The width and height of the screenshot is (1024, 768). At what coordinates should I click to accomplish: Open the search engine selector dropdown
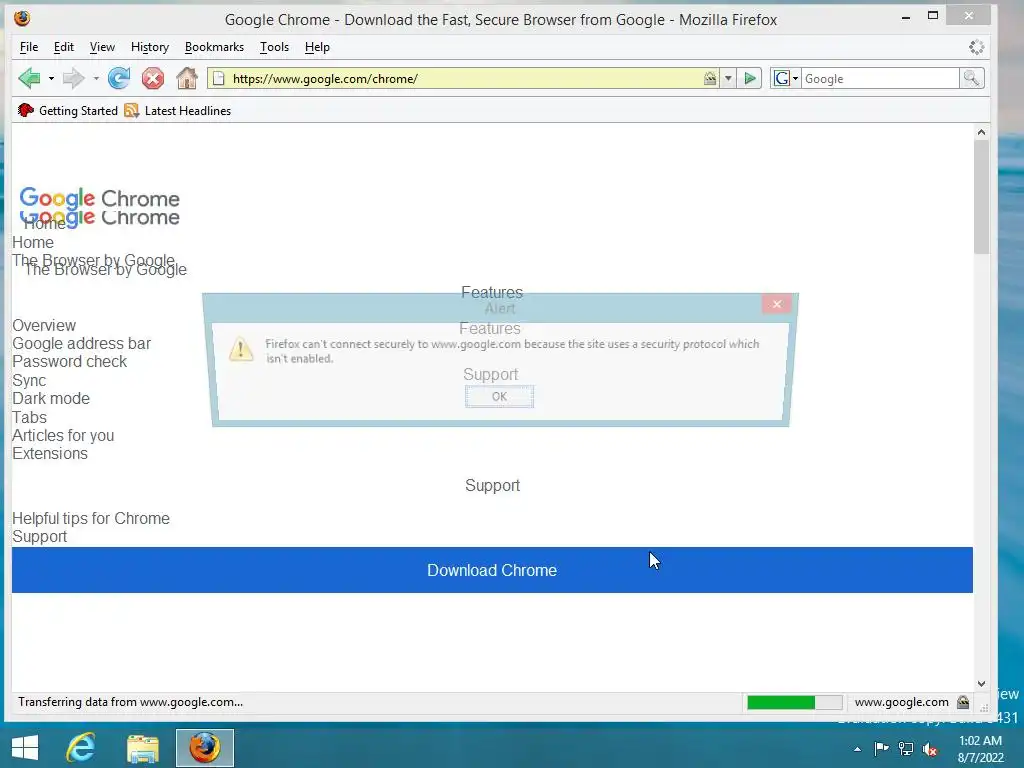(x=786, y=78)
